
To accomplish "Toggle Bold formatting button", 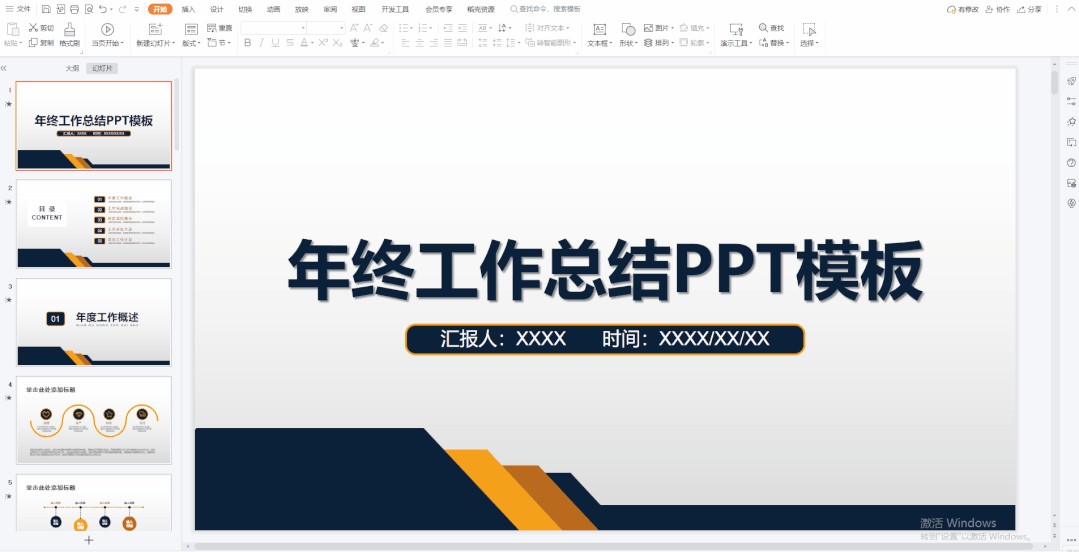I will pyautogui.click(x=247, y=43).
